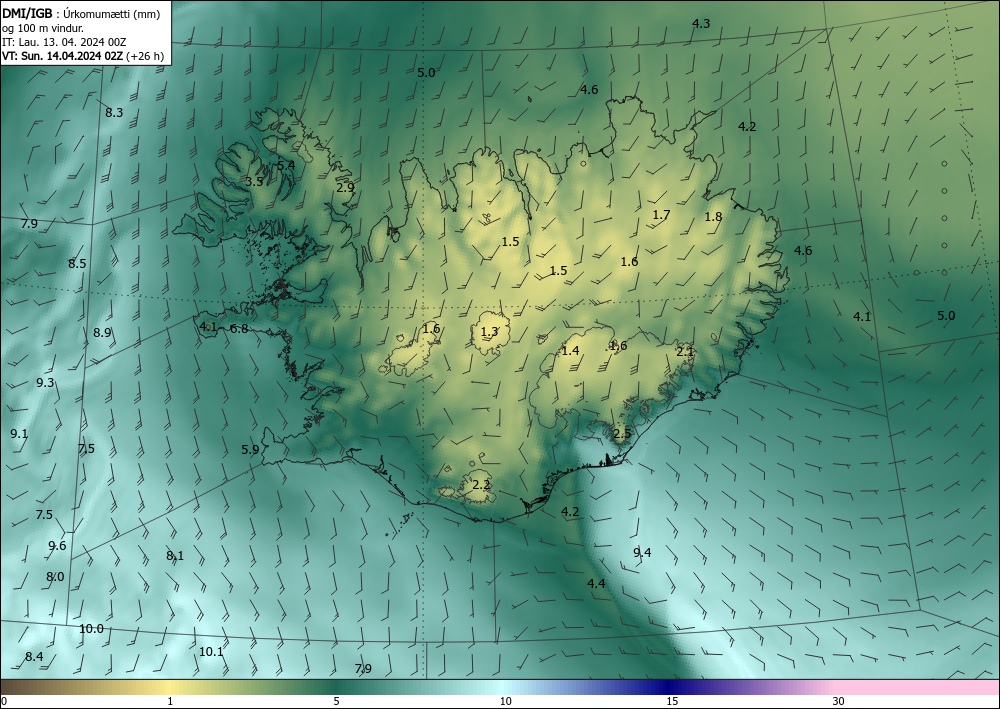The image size is (1000, 709).
Task: Pick the dark navy color on the scale bar
Action: [x=670, y=687]
